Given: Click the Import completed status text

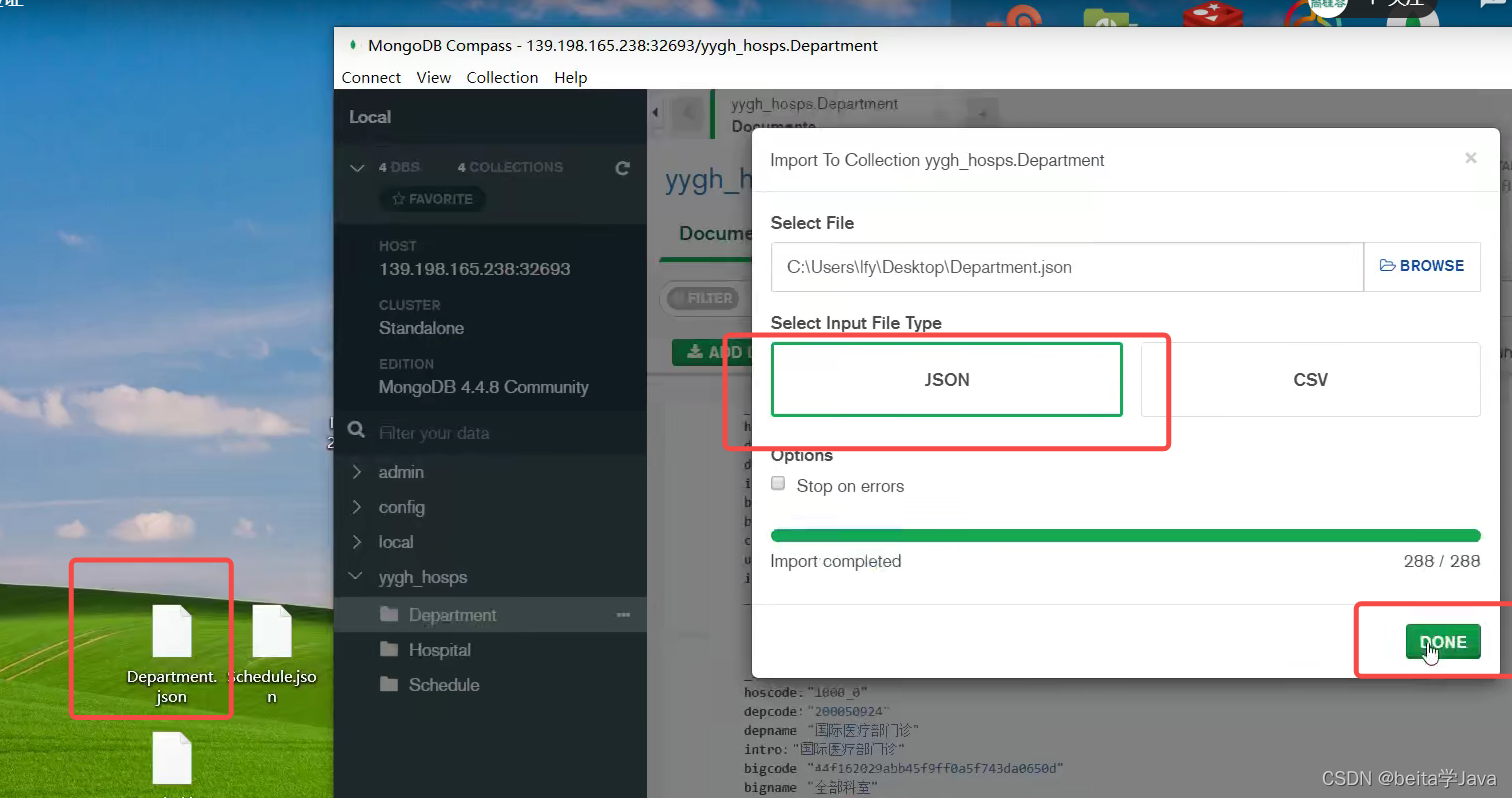Looking at the screenshot, I should (x=836, y=561).
